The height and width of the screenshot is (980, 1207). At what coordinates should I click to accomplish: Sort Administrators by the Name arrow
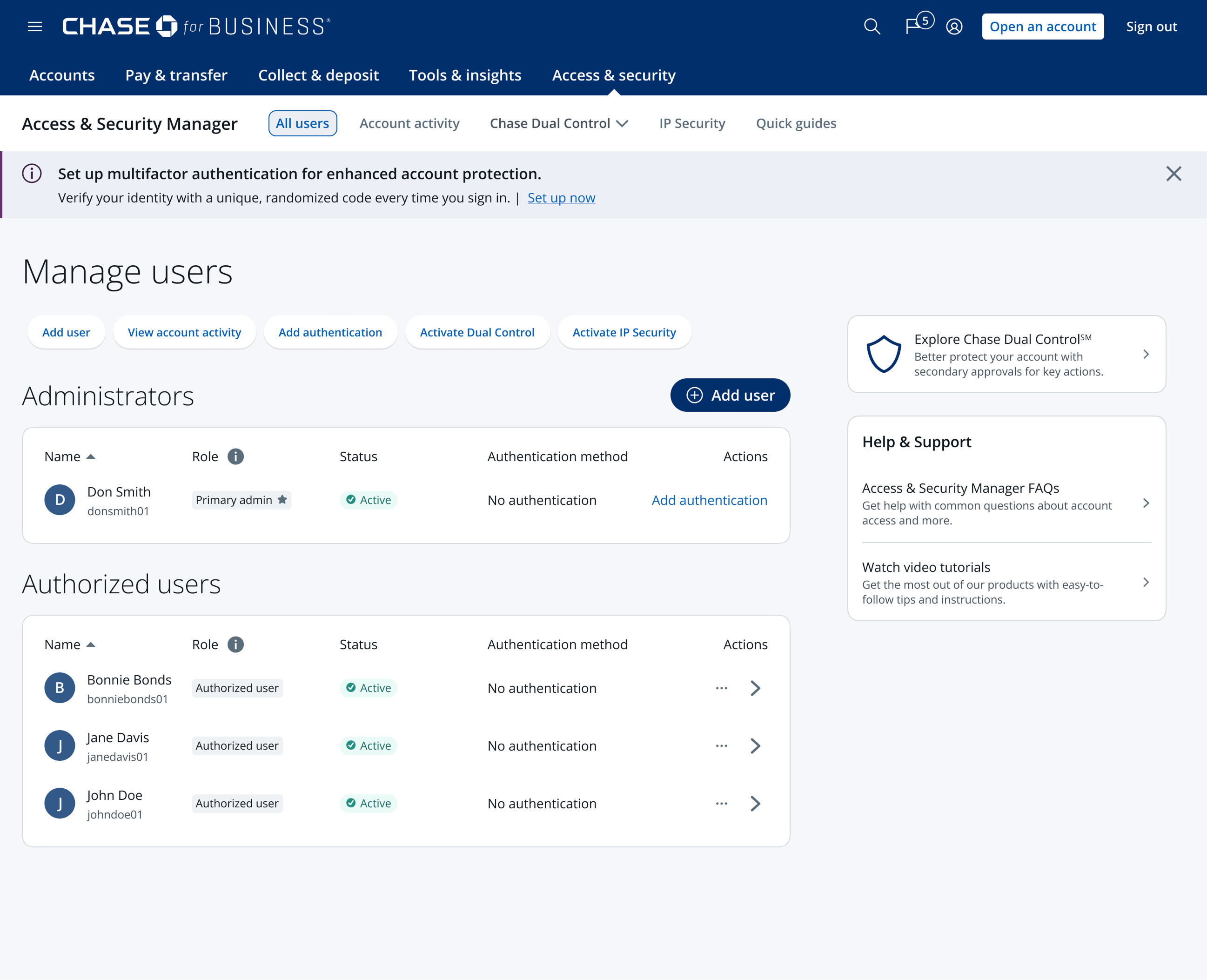tap(90, 456)
